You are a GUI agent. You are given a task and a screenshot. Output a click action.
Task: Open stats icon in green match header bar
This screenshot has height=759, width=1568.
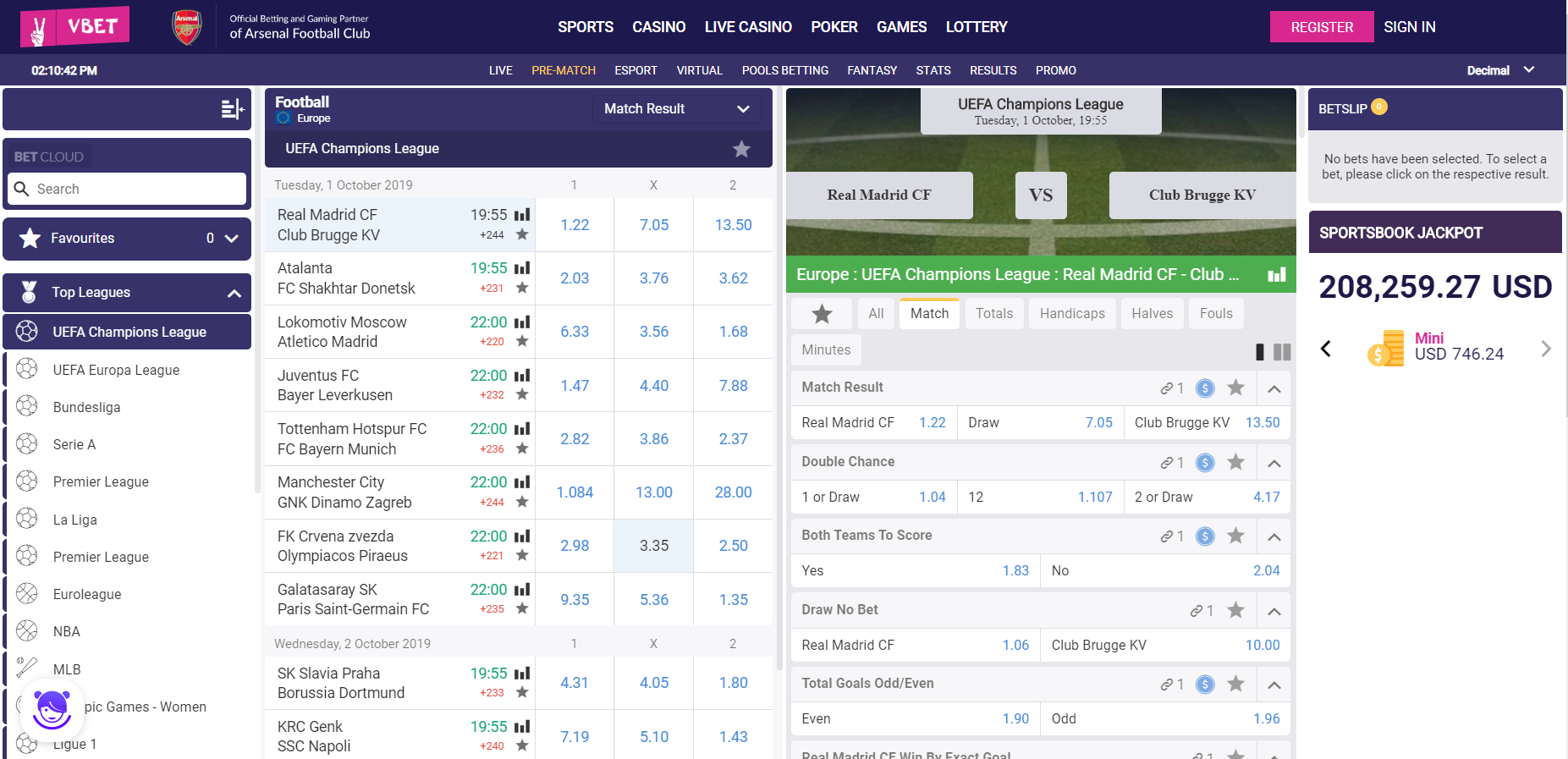(x=1277, y=274)
